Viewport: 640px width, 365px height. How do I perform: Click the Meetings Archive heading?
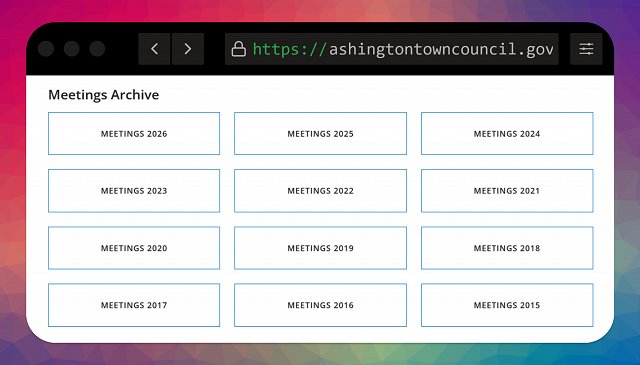coord(104,95)
